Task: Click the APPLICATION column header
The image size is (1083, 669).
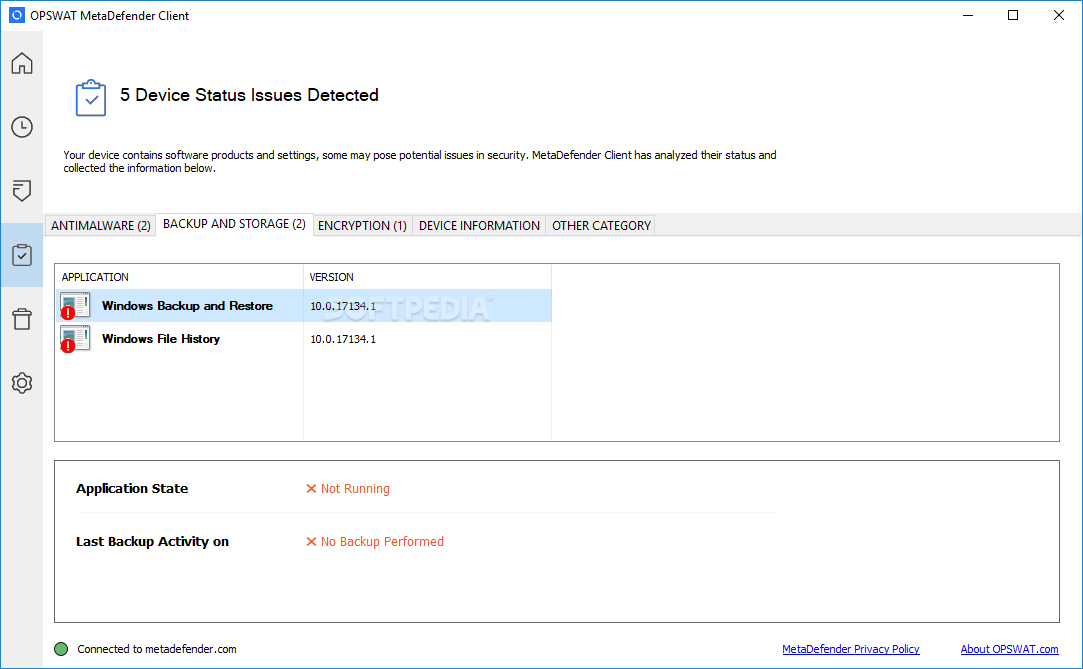Action: (179, 277)
